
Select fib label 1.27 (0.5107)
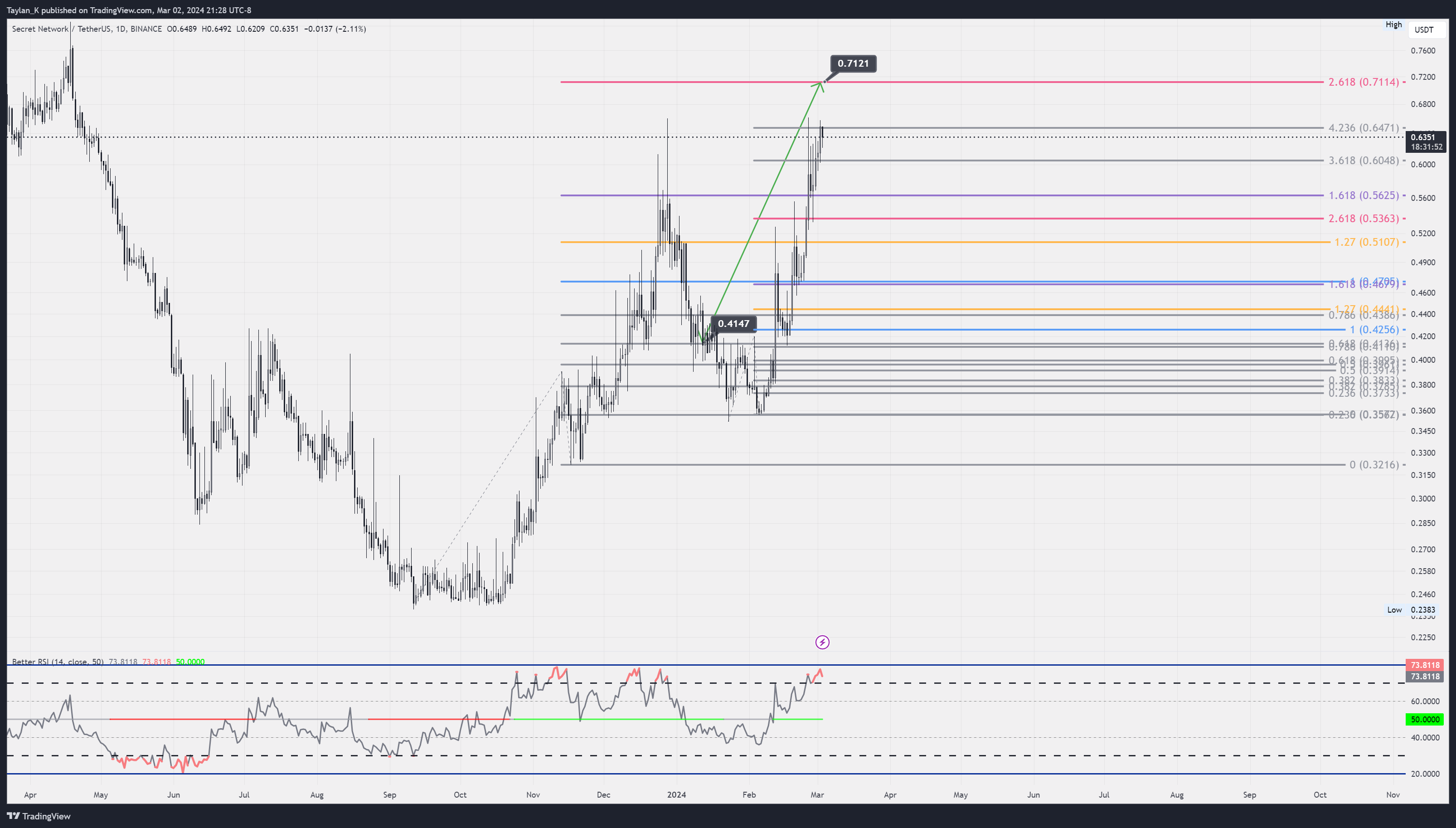click(x=1366, y=242)
